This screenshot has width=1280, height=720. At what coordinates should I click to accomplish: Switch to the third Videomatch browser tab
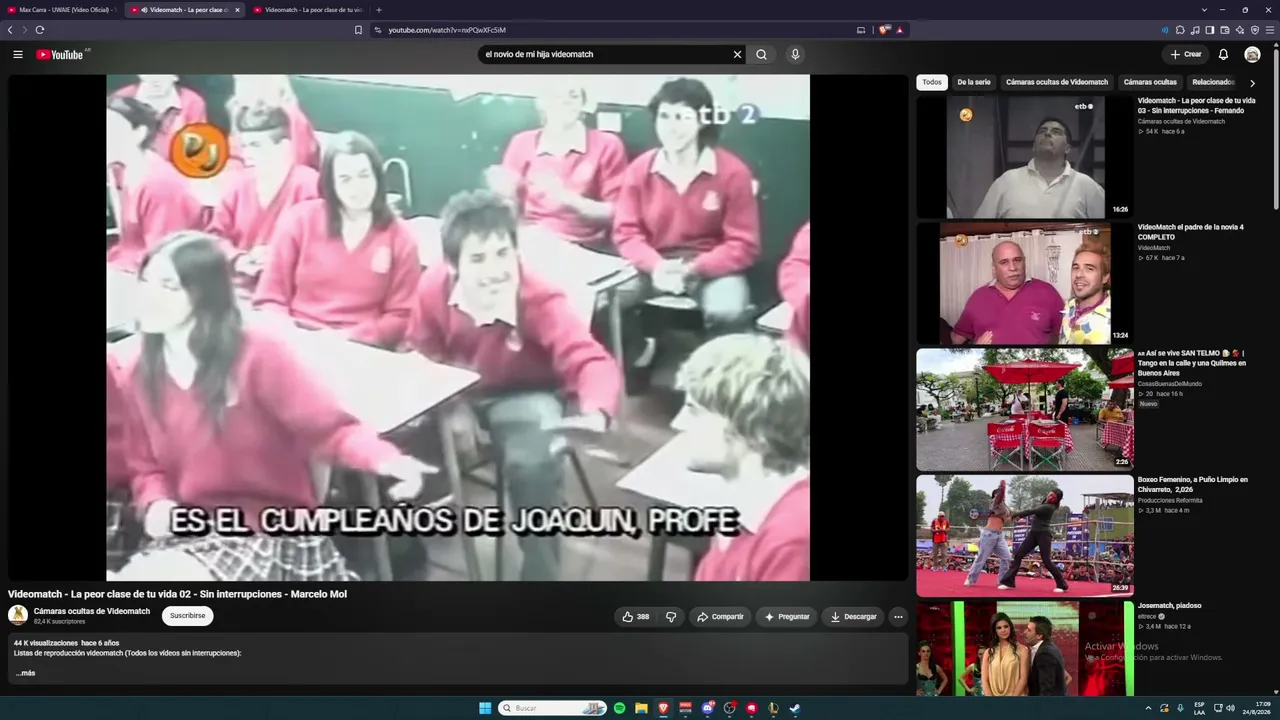tap(308, 10)
